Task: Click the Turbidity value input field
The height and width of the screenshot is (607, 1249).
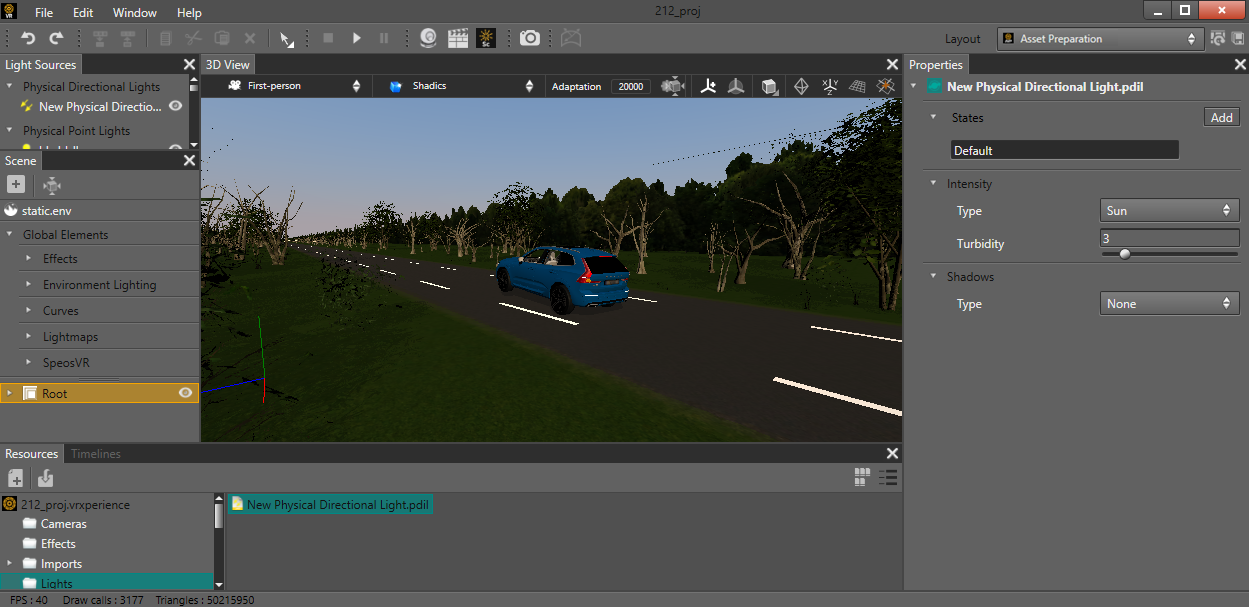Action: [1169, 239]
